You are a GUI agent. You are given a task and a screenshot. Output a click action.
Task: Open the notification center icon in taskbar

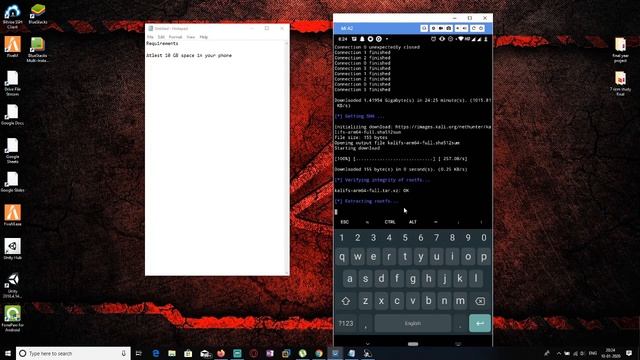pos(629,353)
